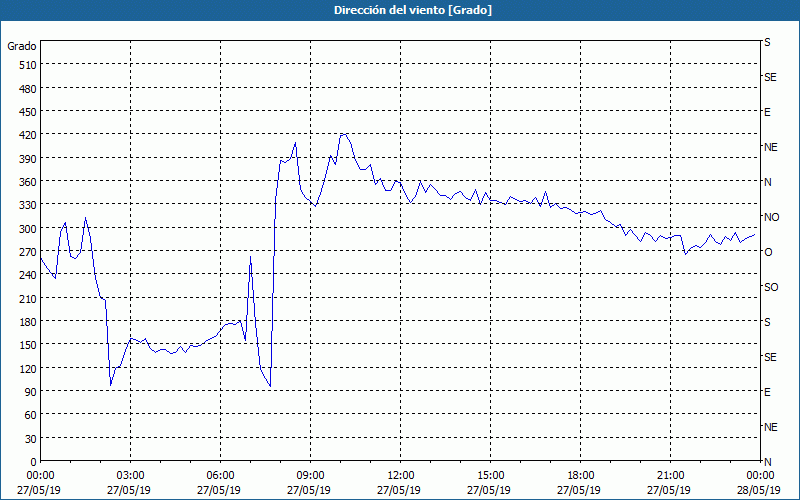Select the 27/05/19 date under 12:00

(x=399, y=490)
